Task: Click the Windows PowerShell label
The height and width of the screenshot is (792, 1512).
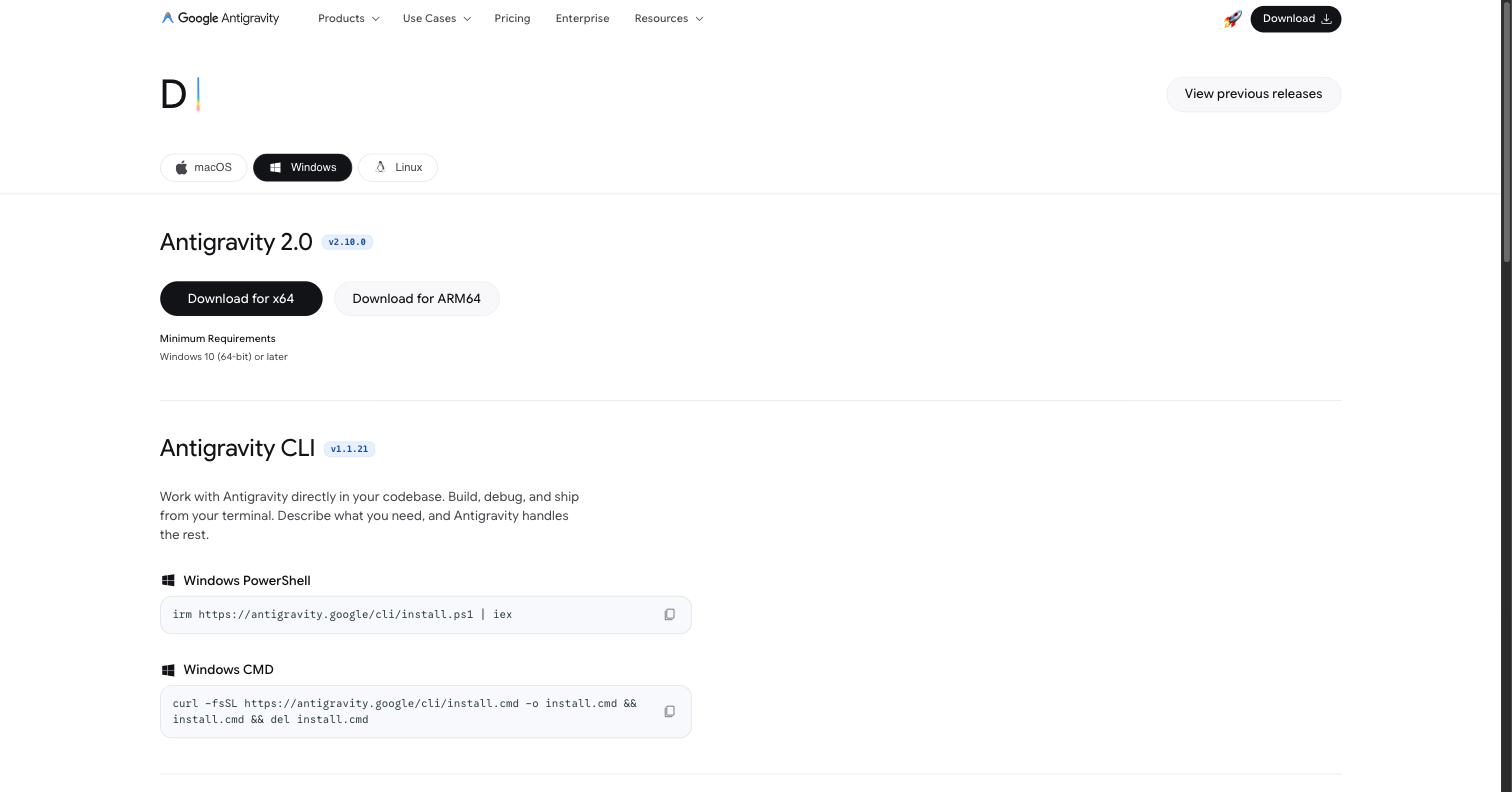Action: pos(247,581)
